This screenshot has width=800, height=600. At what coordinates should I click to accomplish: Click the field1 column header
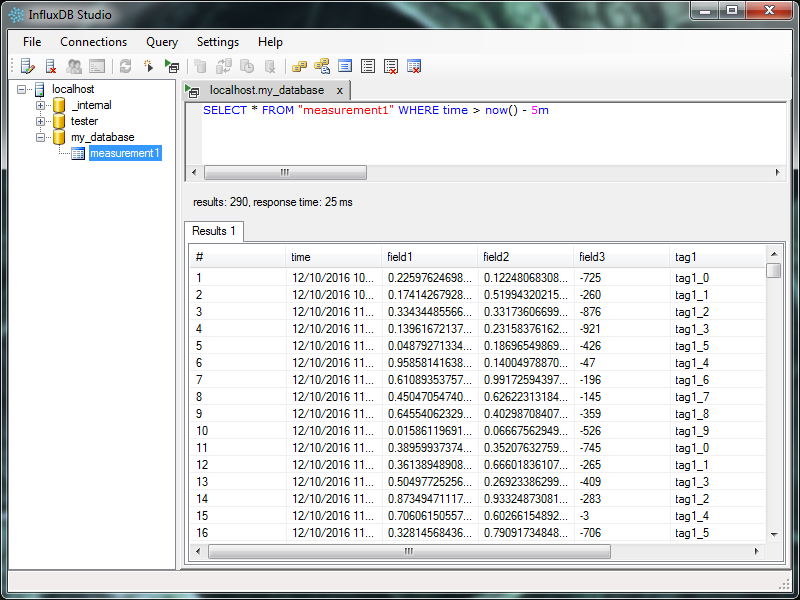428,257
